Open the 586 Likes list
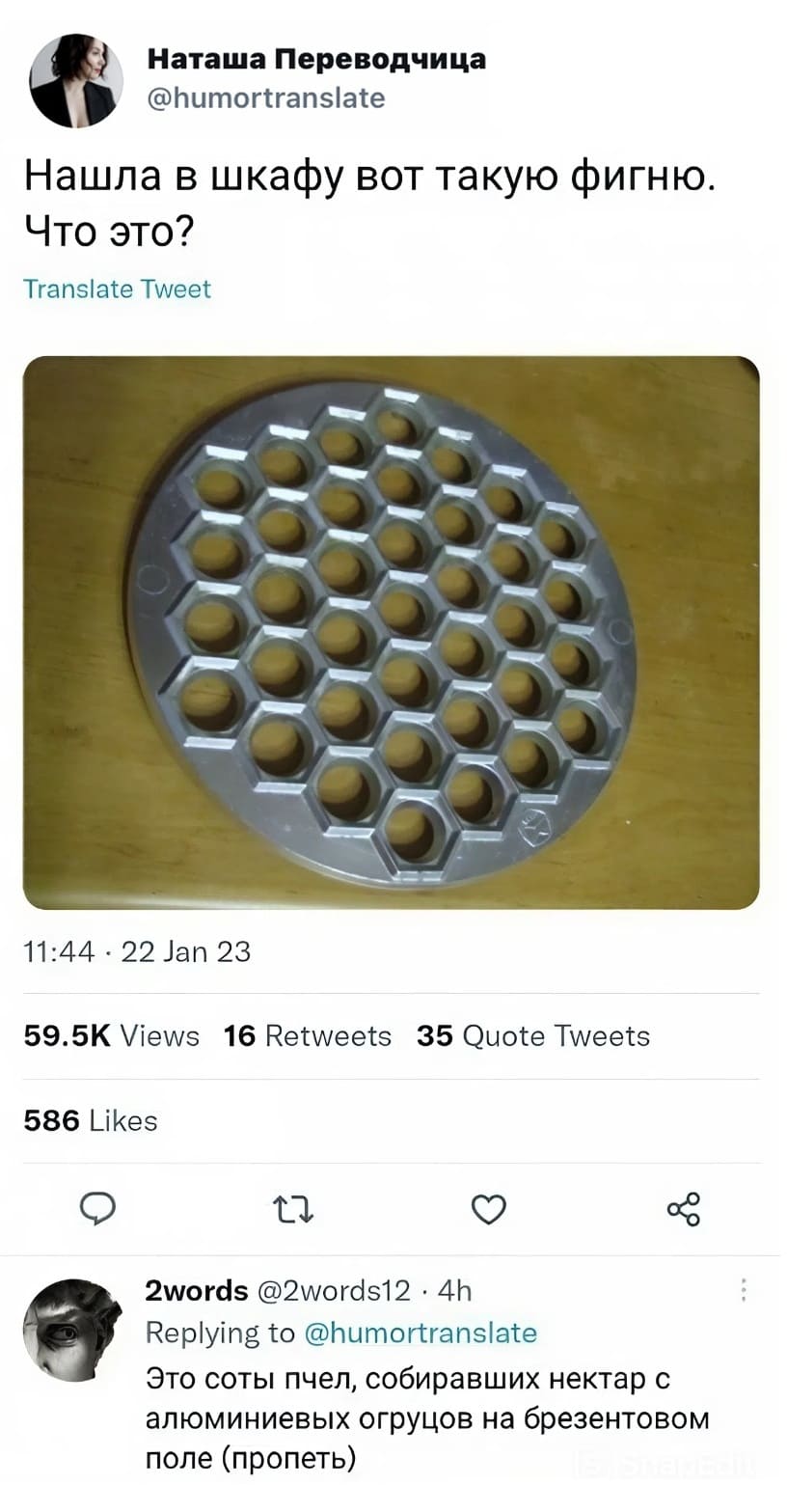 [x=91, y=1120]
